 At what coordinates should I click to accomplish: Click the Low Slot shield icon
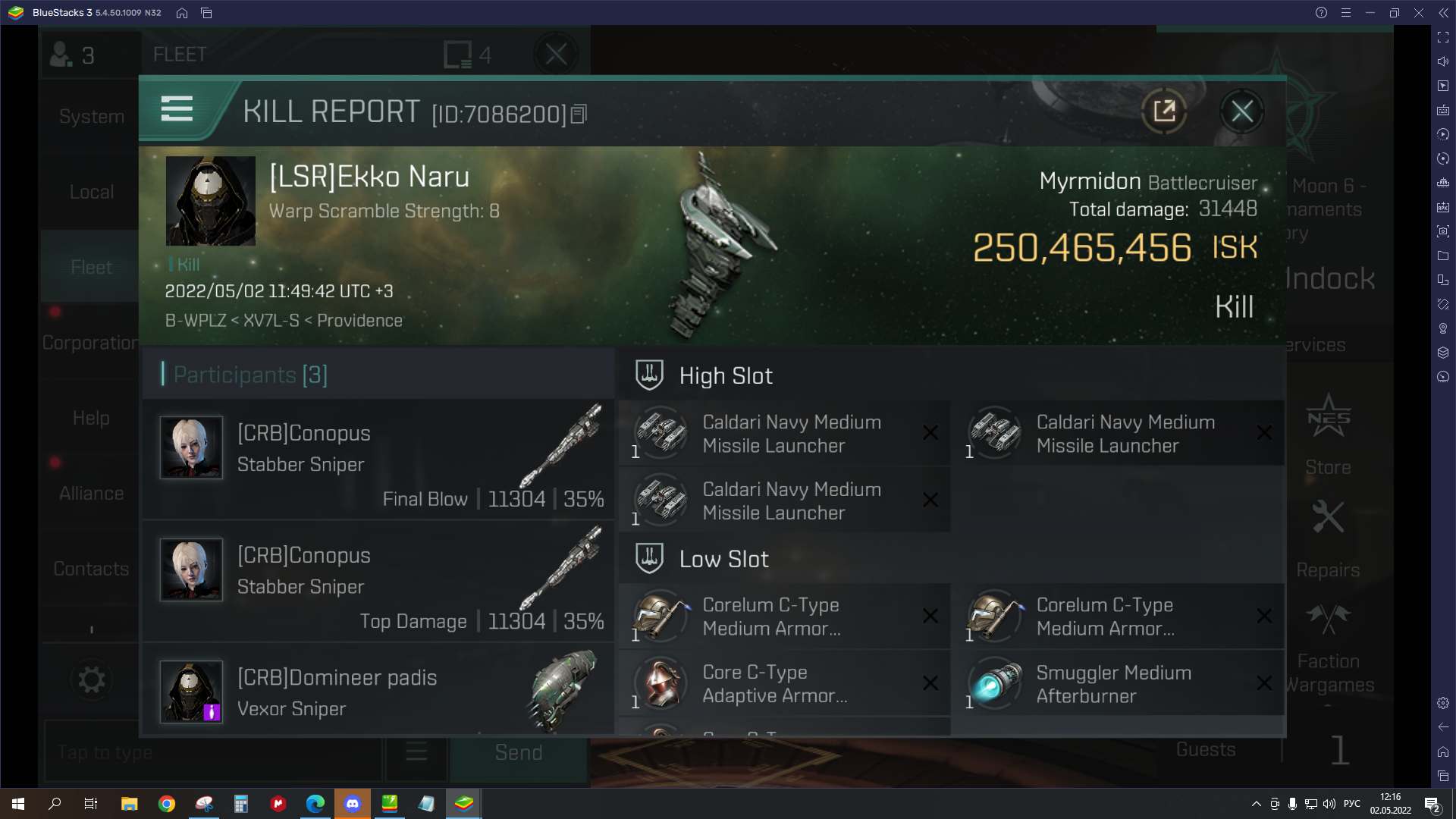click(x=649, y=557)
